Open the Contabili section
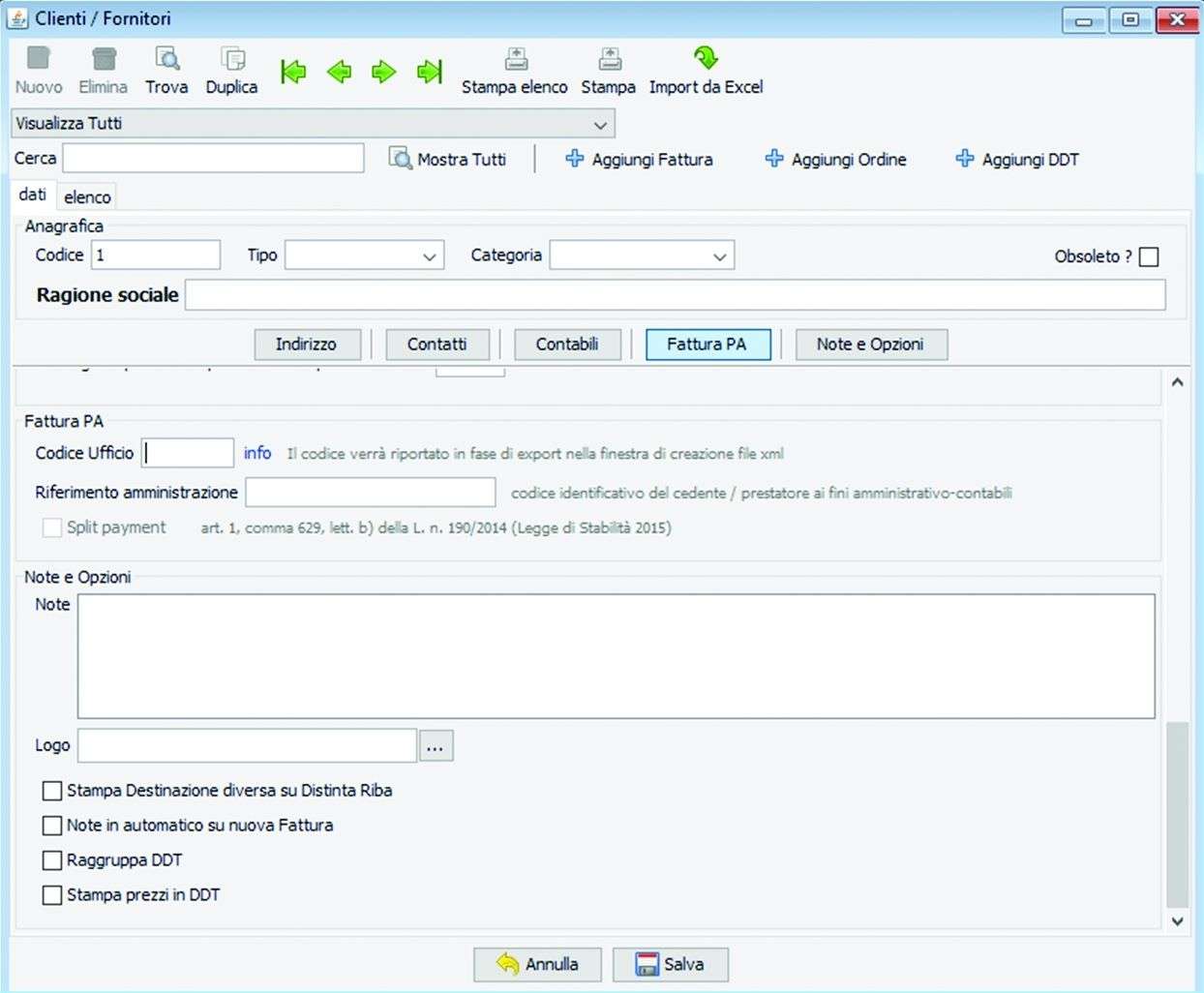This screenshot has height=993, width=1204. click(x=567, y=345)
